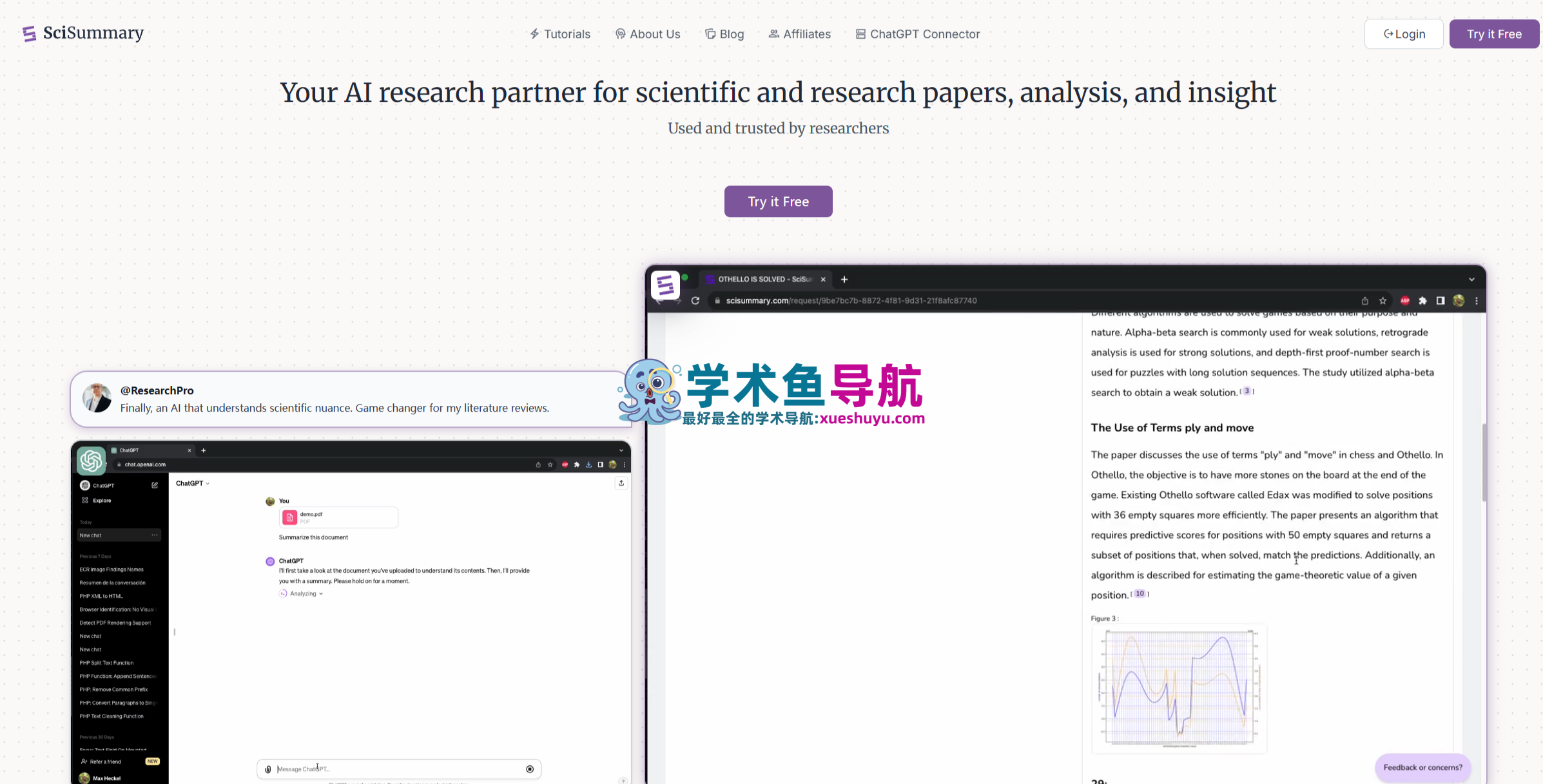Click the extensions puzzle icon in the demo browser

(x=1422, y=301)
